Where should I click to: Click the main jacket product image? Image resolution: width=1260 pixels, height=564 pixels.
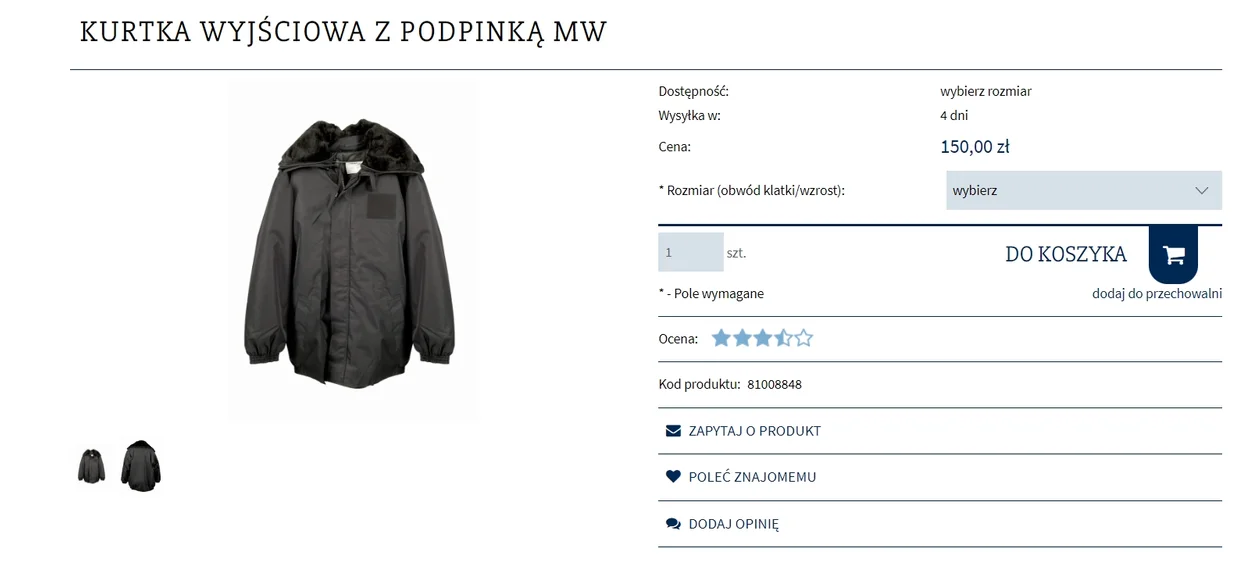(351, 251)
